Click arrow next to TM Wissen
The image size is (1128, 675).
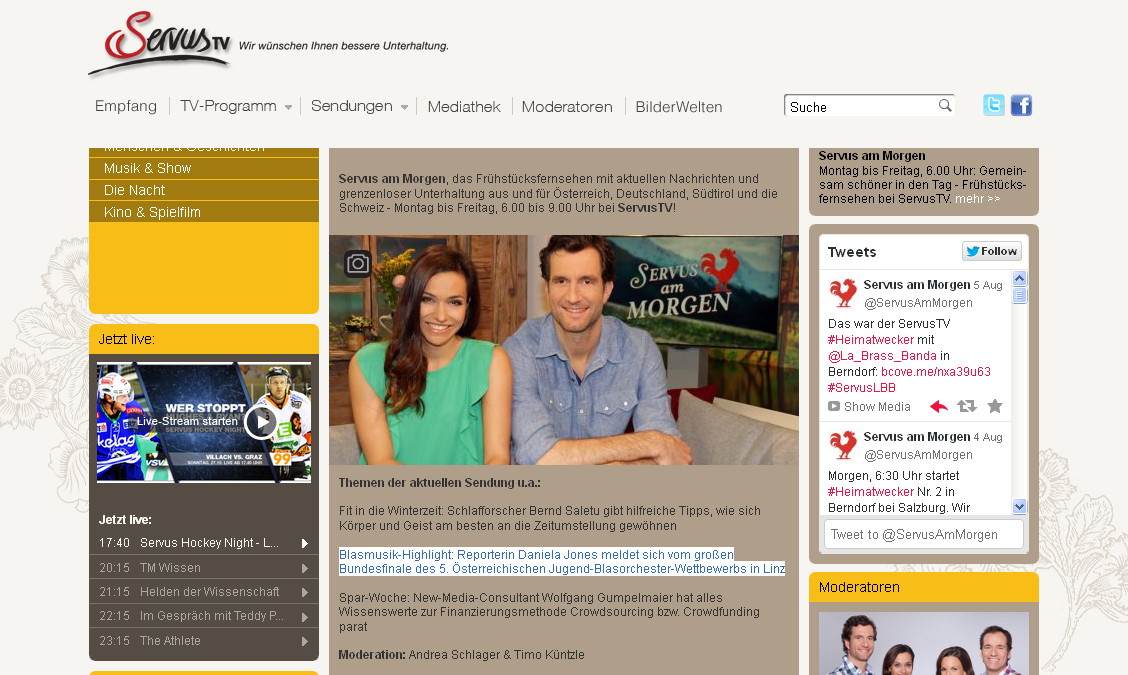coord(305,568)
